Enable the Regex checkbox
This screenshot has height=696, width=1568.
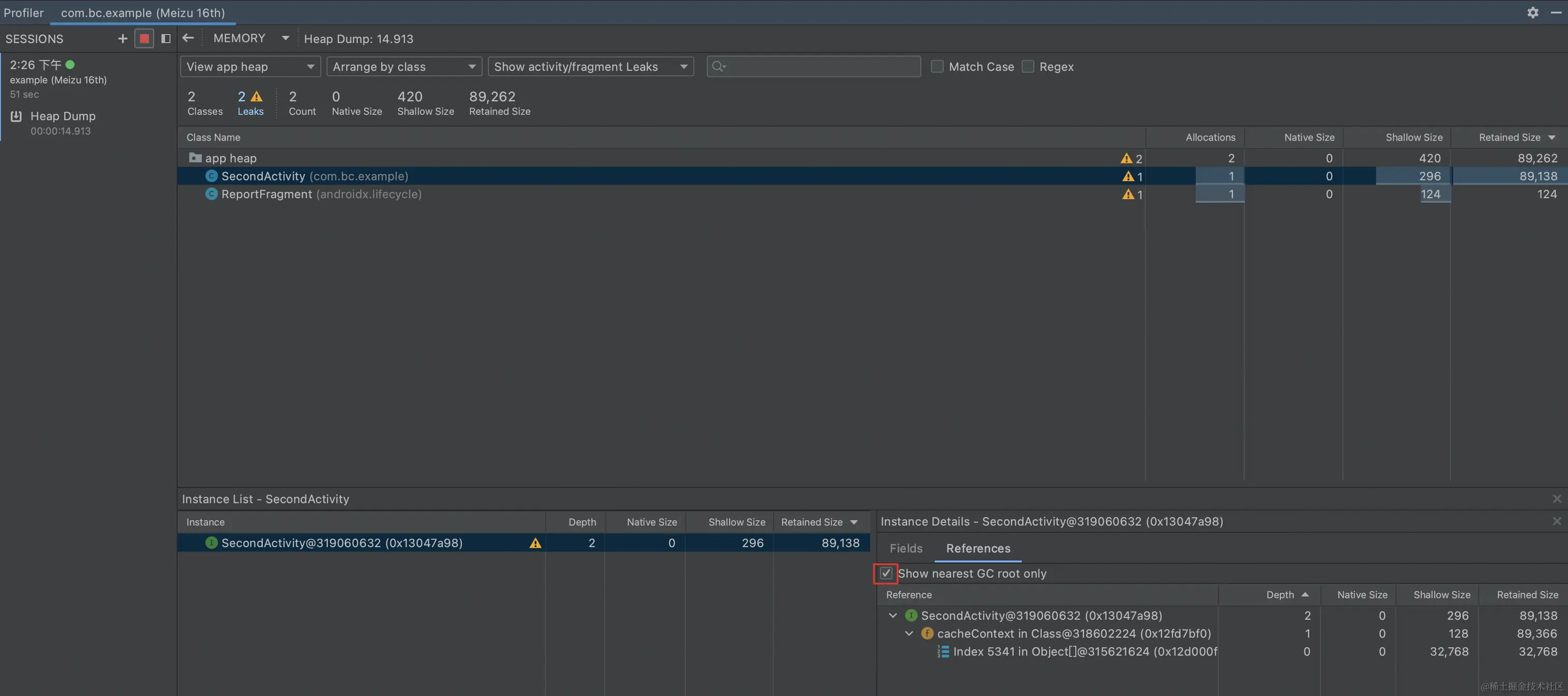pyautogui.click(x=1028, y=66)
